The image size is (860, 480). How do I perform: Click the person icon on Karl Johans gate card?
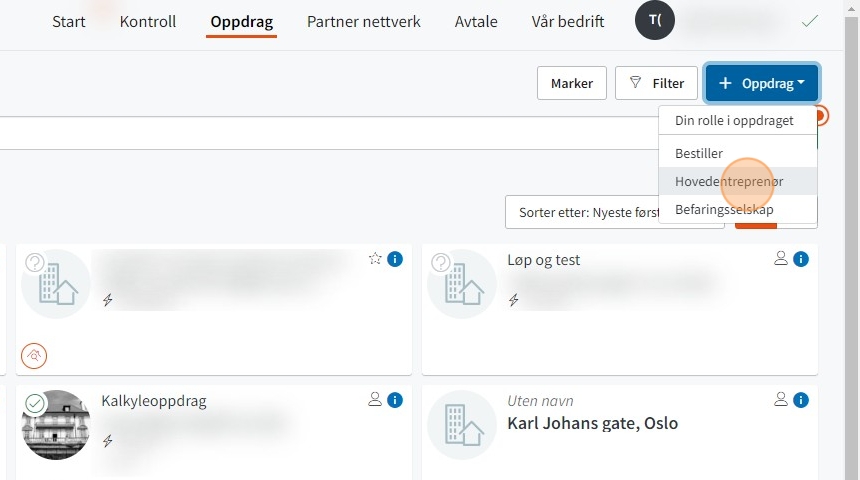[x=780, y=399]
